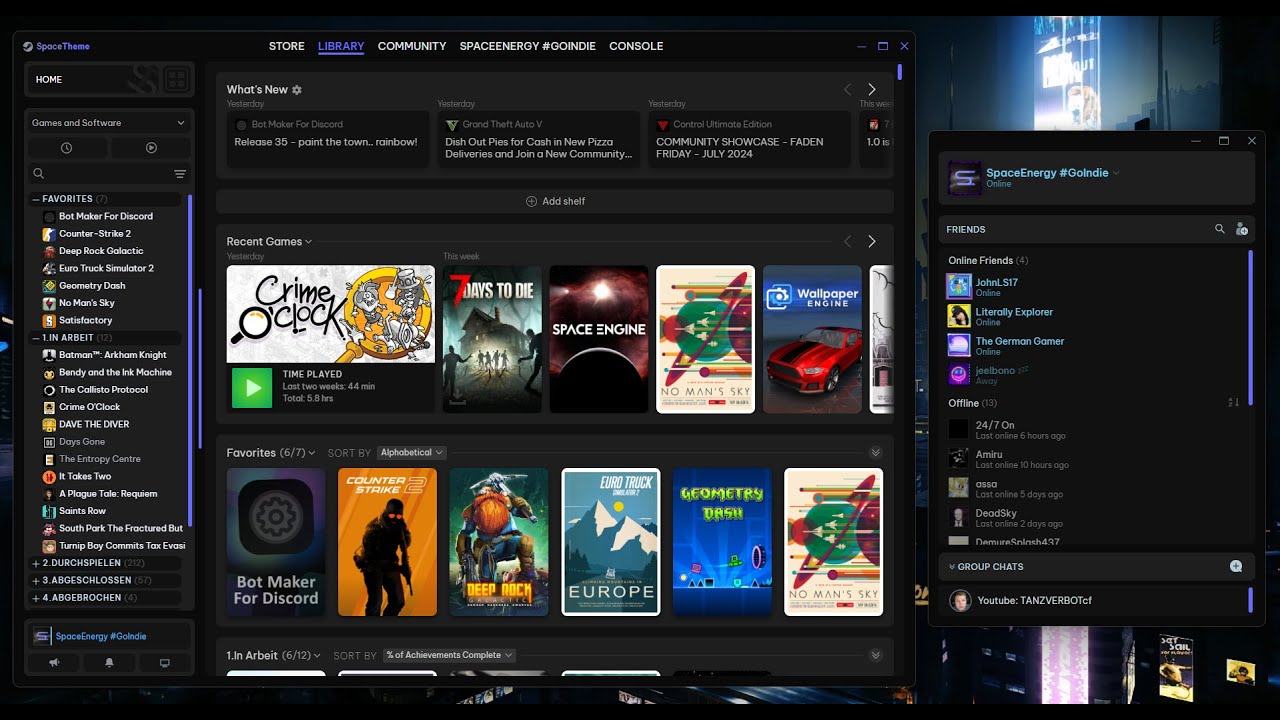
Task: Open Games and Software dropdown
Action: point(109,123)
